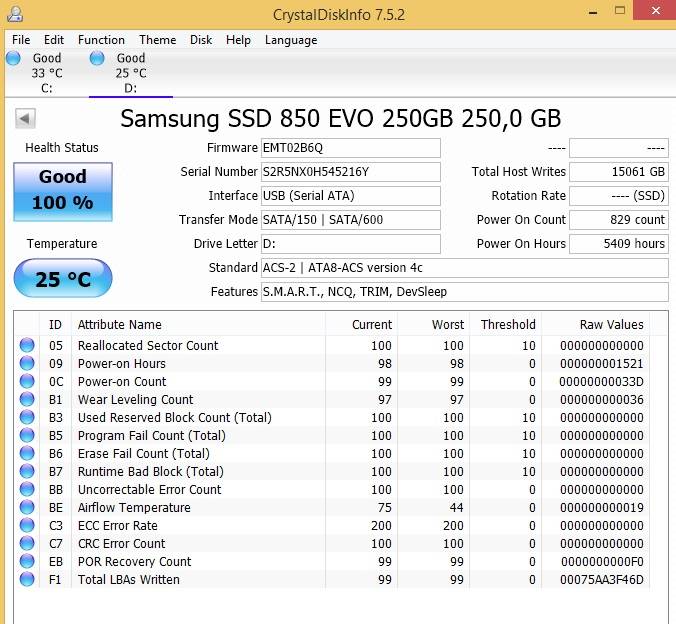The height and width of the screenshot is (624, 676).
Task: Click the Firmware value field
Action: pyautogui.click(x=350, y=148)
